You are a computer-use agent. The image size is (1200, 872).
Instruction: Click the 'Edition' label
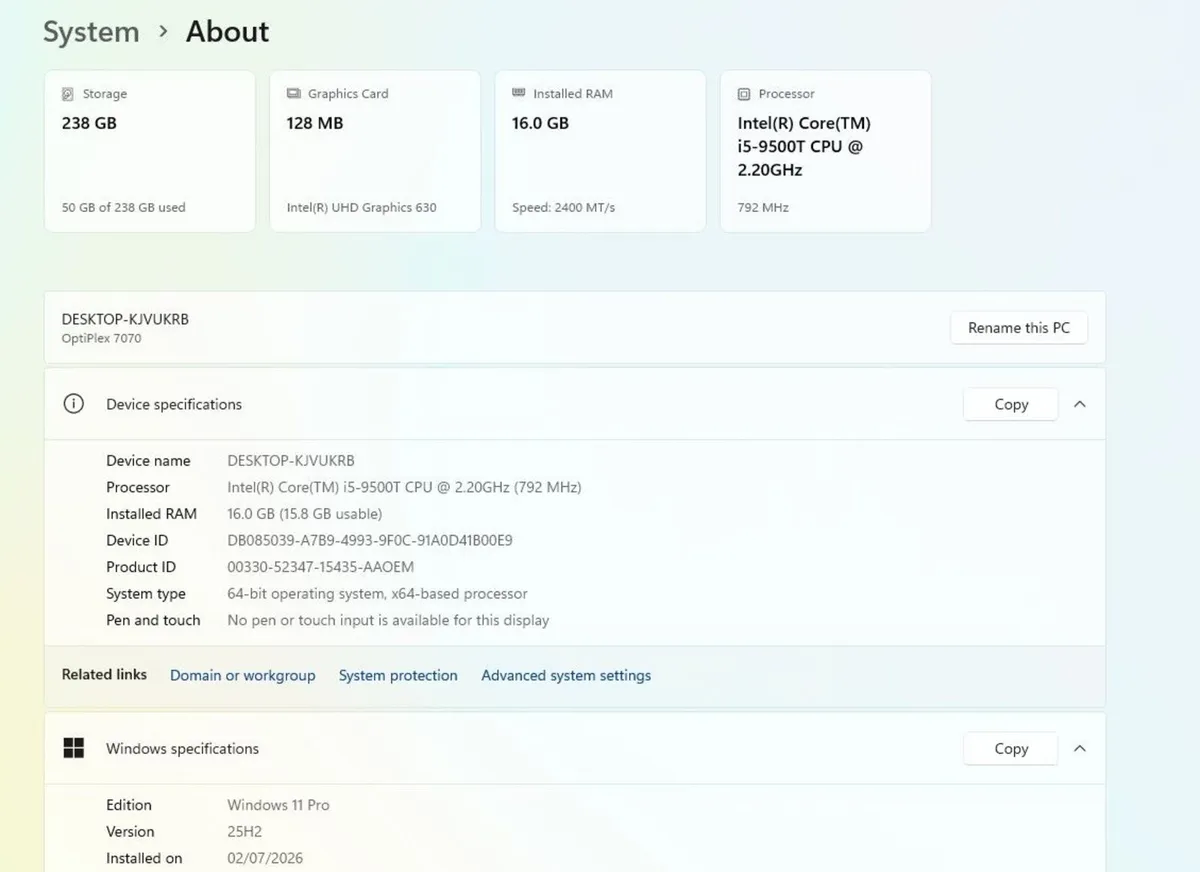[x=129, y=805]
